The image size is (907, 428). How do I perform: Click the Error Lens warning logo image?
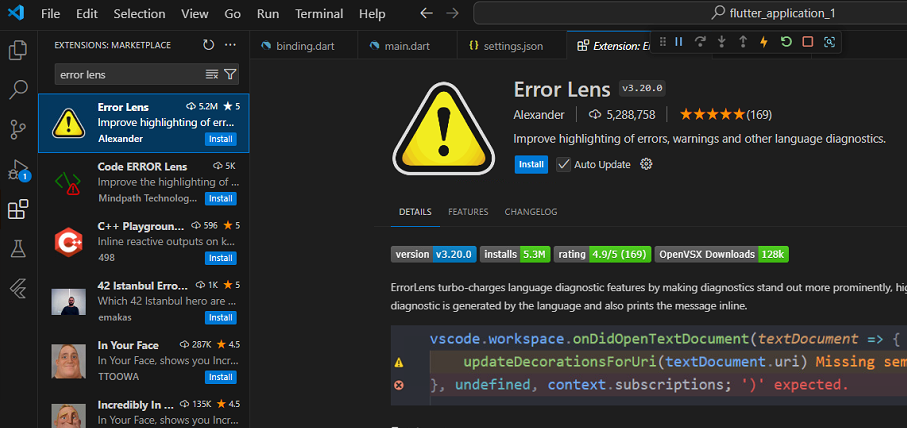click(x=443, y=128)
